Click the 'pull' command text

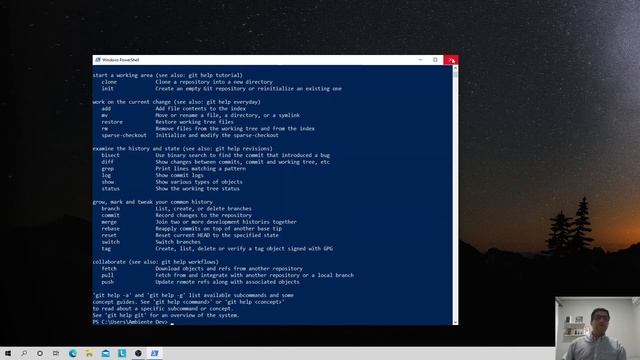click(108, 276)
